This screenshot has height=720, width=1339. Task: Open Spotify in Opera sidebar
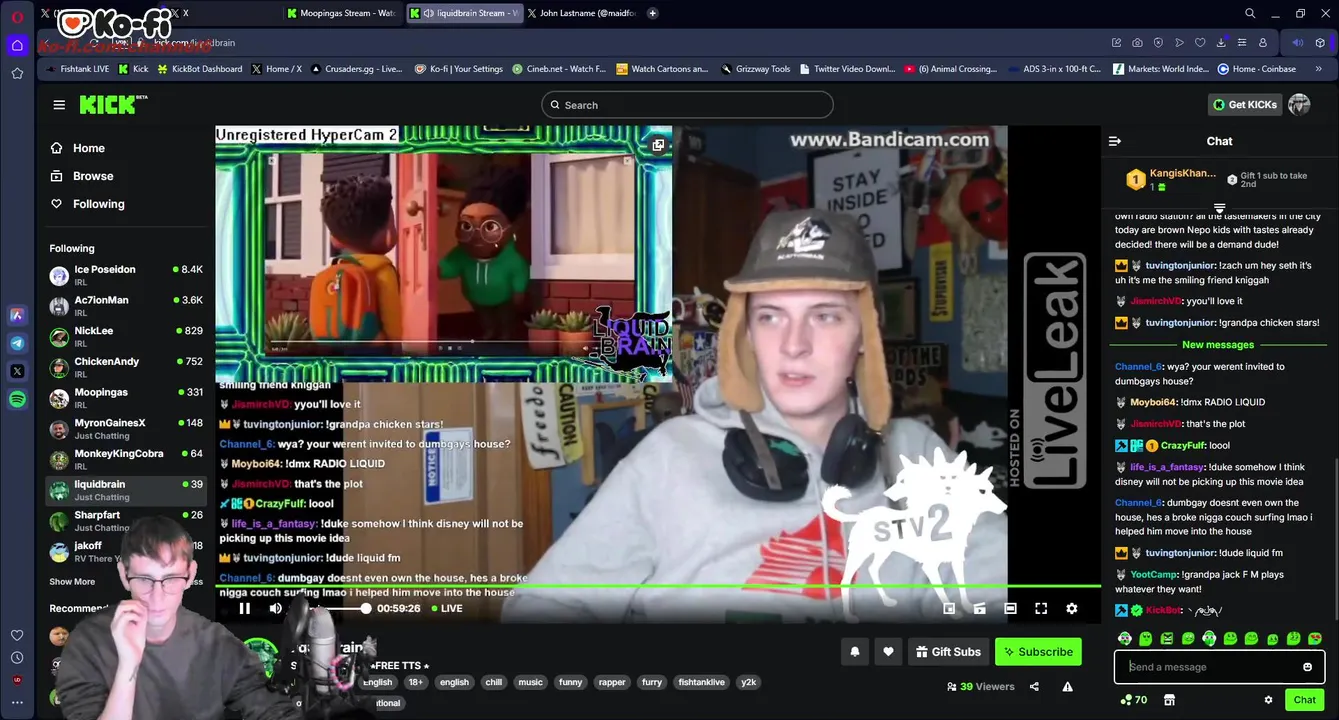click(17, 399)
